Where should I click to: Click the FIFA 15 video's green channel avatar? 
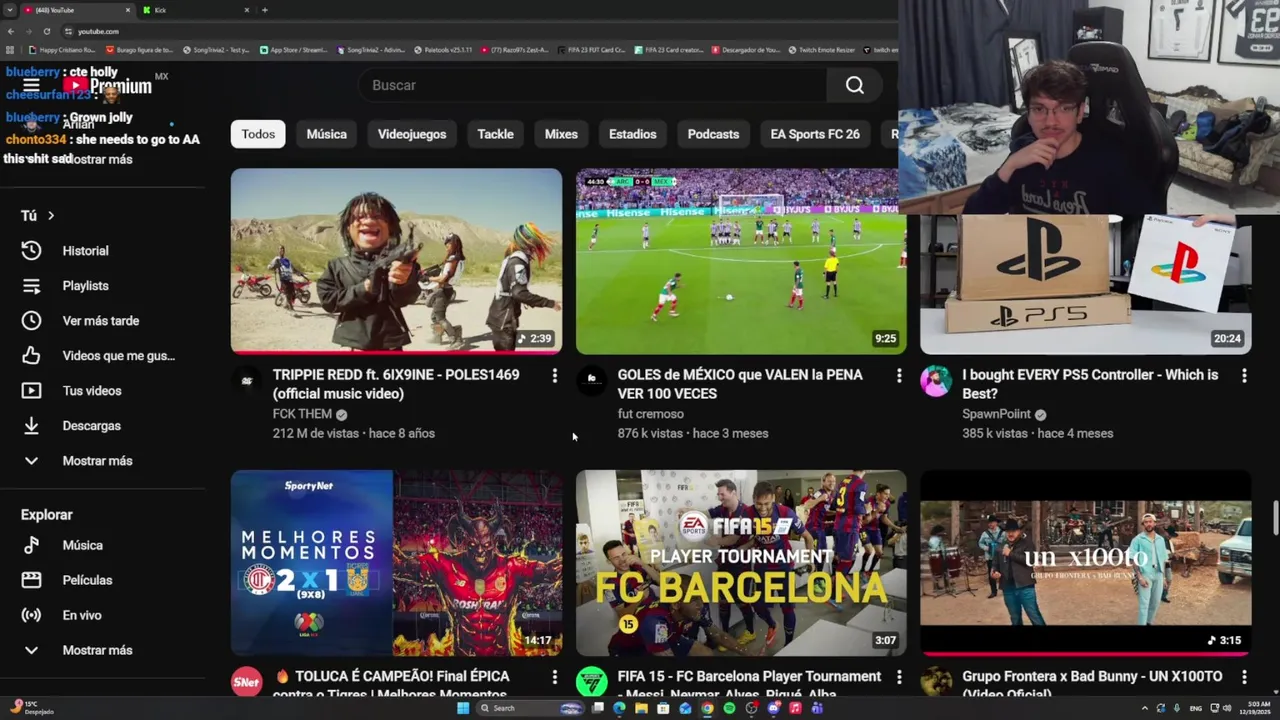[592, 682]
